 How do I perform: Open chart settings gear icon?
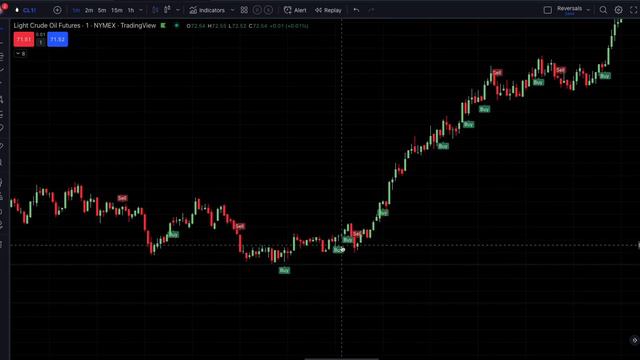[x=618, y=10]
